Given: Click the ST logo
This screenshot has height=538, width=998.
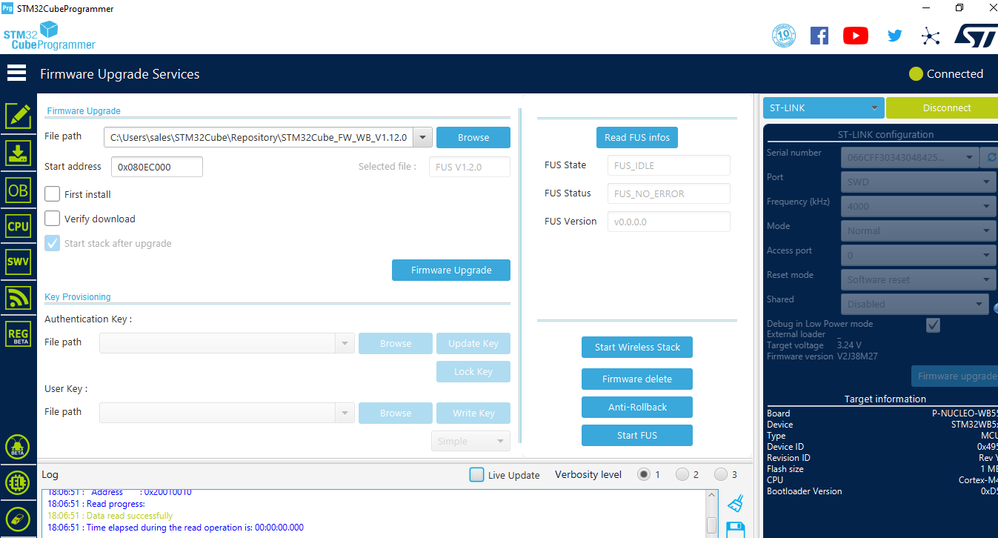Looking at the screenshot, I should point(976,36).
